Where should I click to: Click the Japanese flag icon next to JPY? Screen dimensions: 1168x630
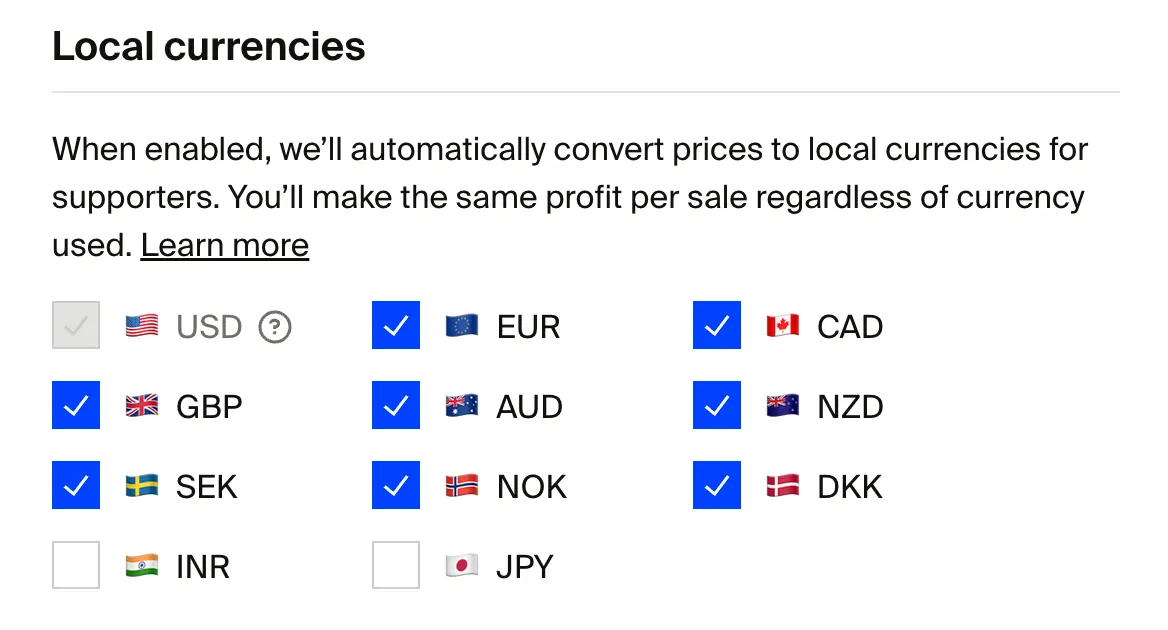[460, 565]
